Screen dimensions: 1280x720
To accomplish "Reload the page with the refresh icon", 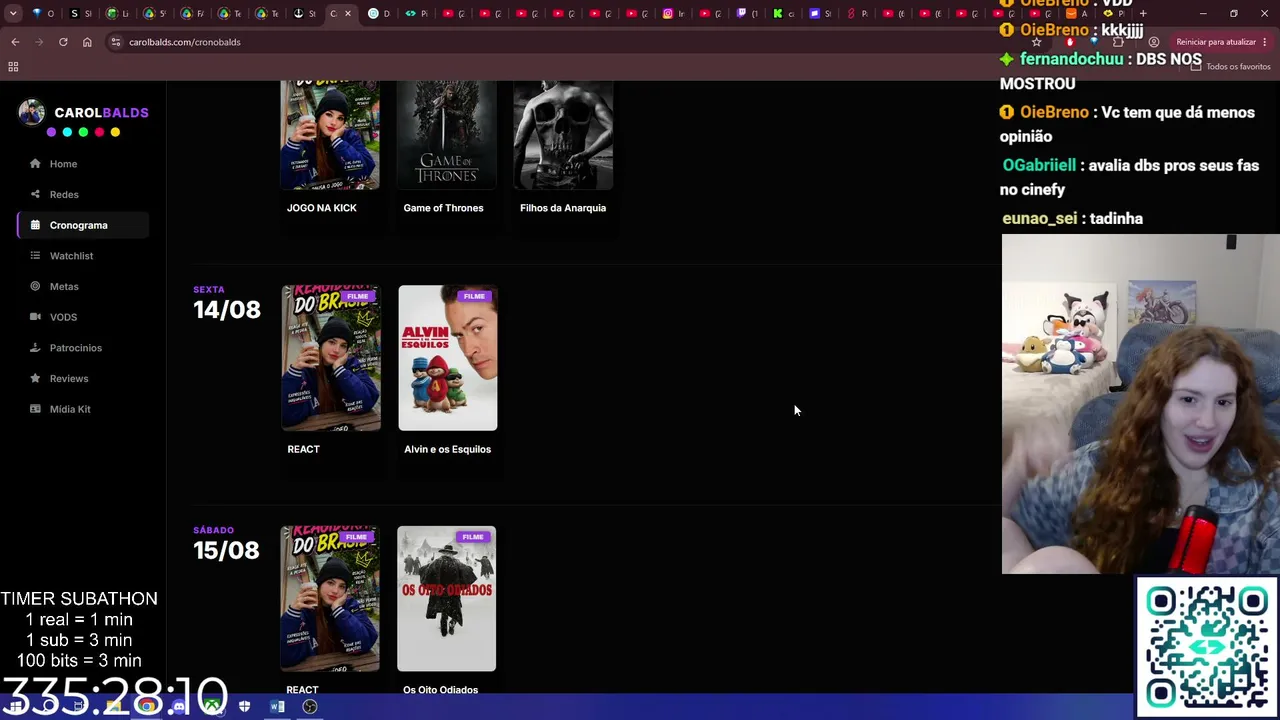I will [x=63, y=42].
